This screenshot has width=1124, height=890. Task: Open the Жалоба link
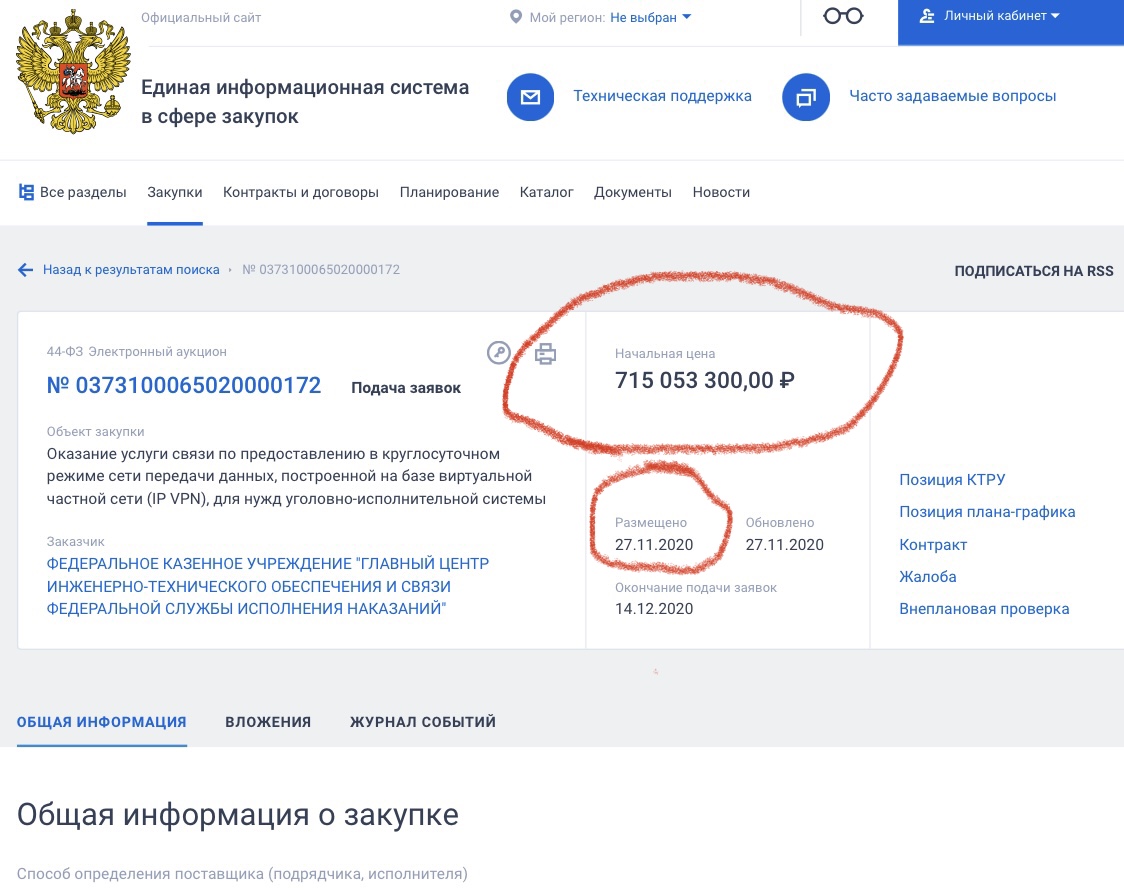pos(928,576)
